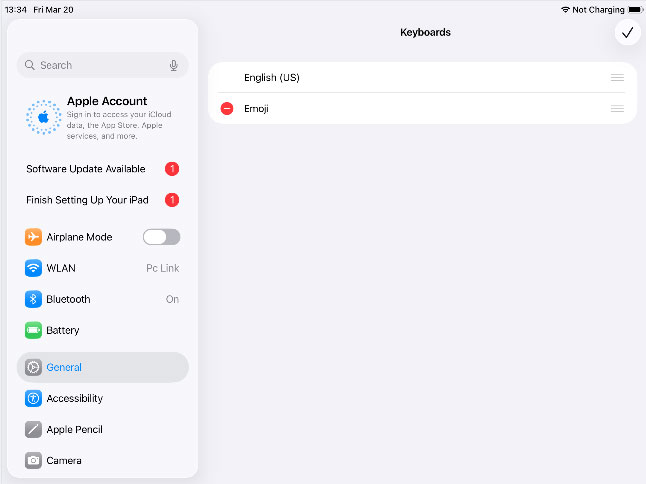Tap the Fri Mar 20 date
The width and height of the screenshot is (646, 484).
(53, 9)
